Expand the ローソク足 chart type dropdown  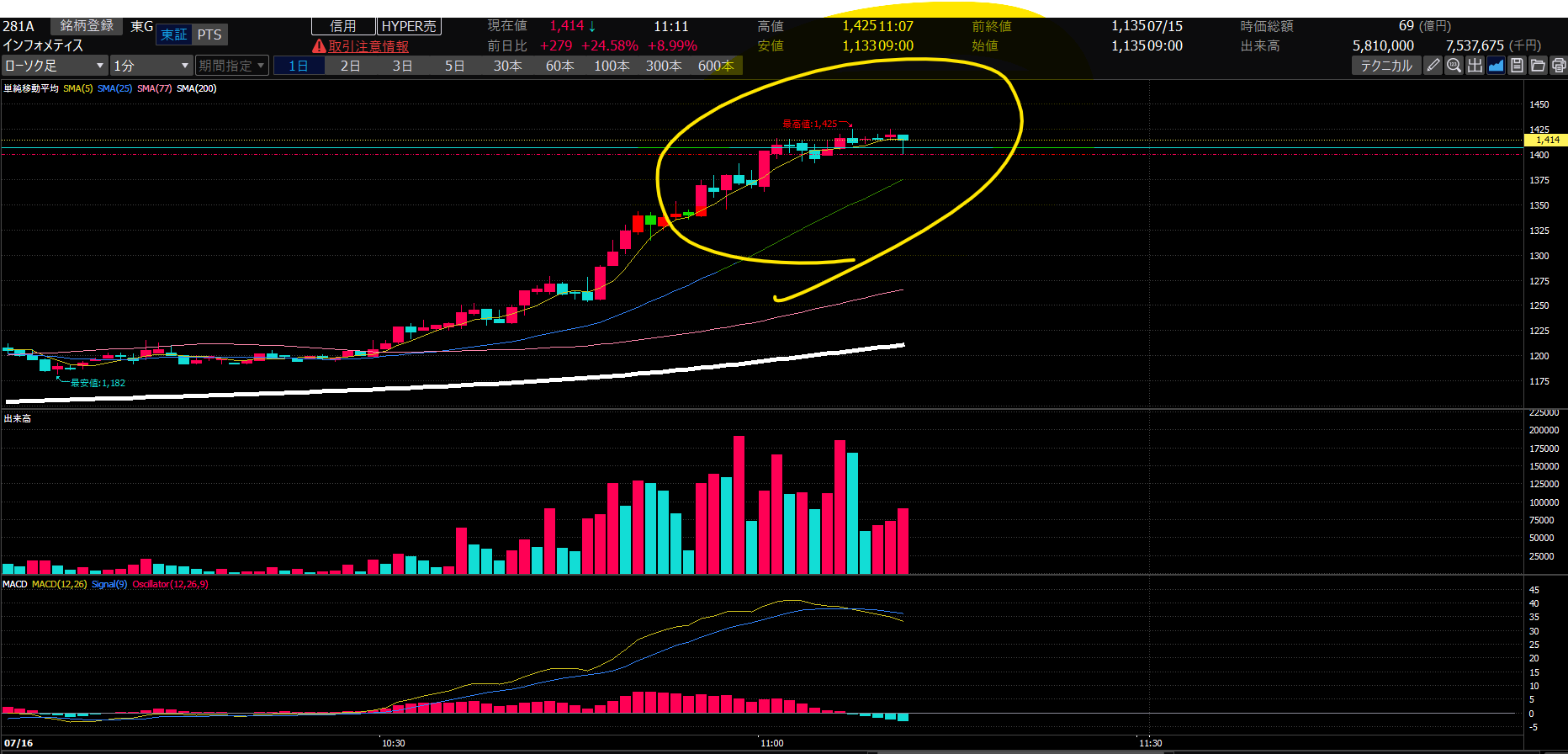55,66
